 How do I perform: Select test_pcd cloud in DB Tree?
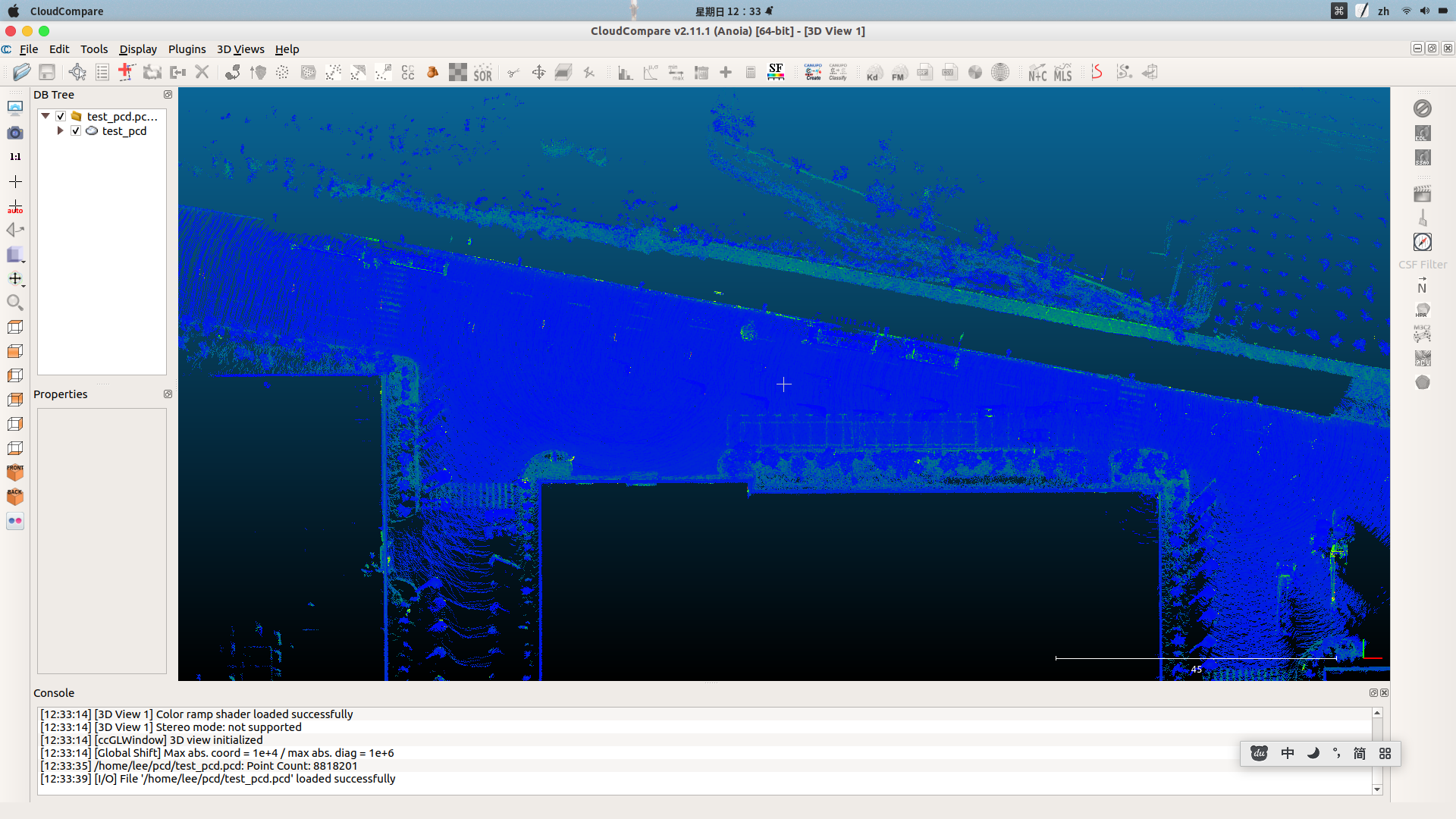click(x=124, y=130)
